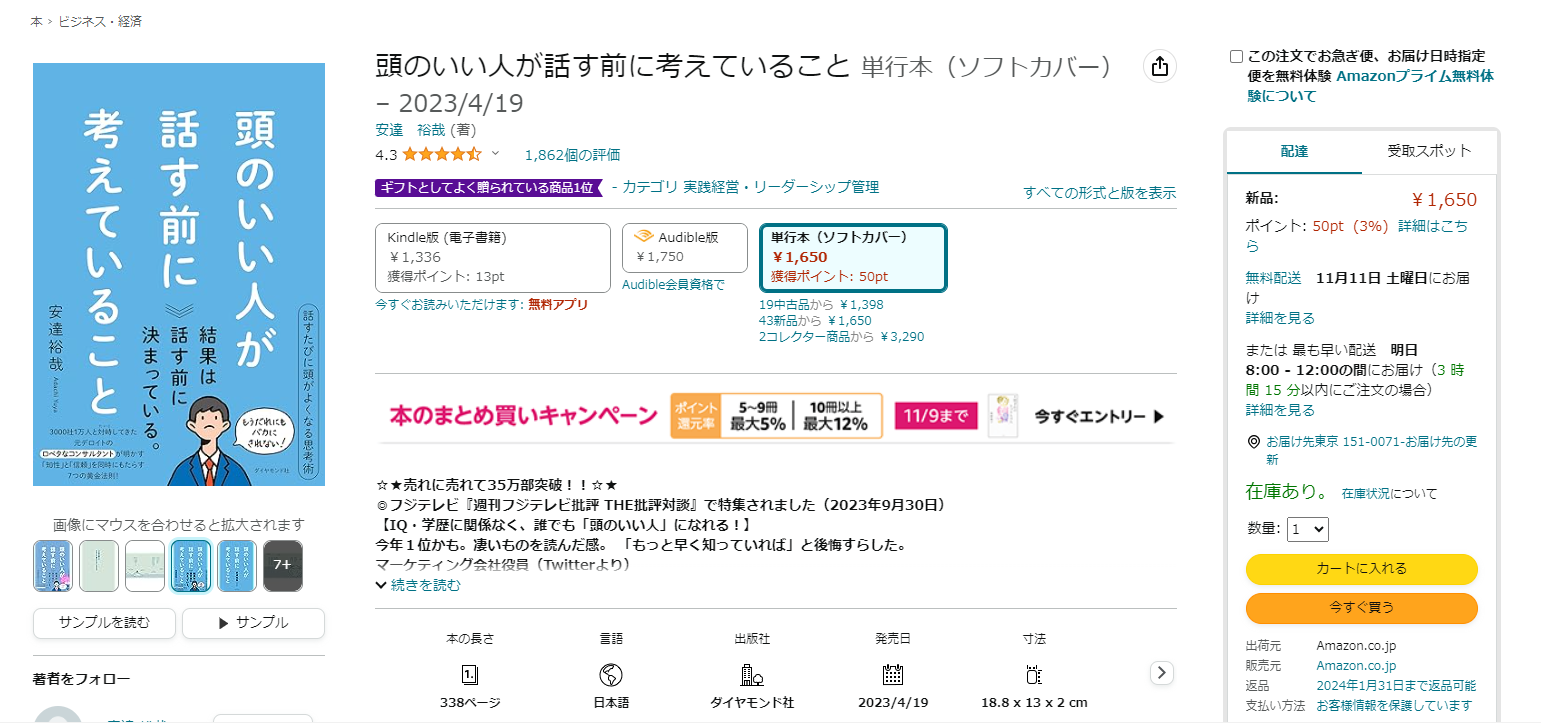Select the second thumbnail image
Viewport: 1541px width, 723px height.
tap(99, 566)
